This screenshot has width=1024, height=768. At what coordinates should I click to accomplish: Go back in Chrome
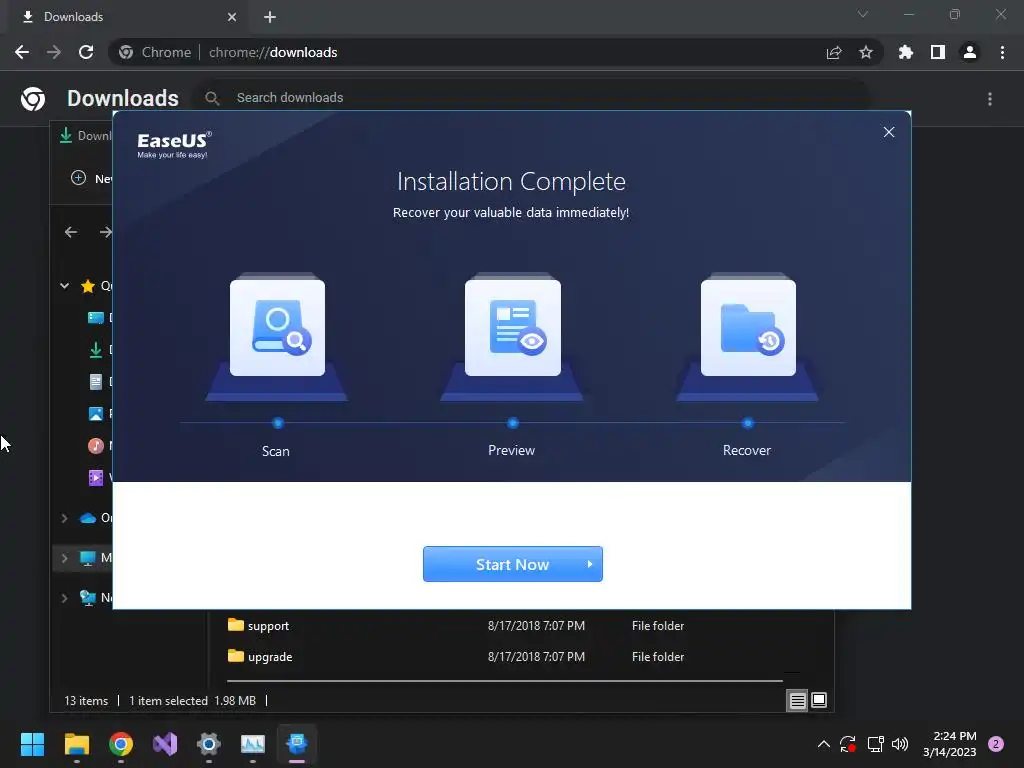pos(22,52)
